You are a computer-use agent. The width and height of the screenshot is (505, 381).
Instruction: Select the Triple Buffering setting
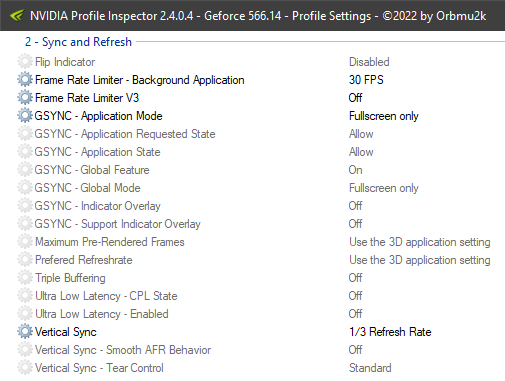coord(70,278)
